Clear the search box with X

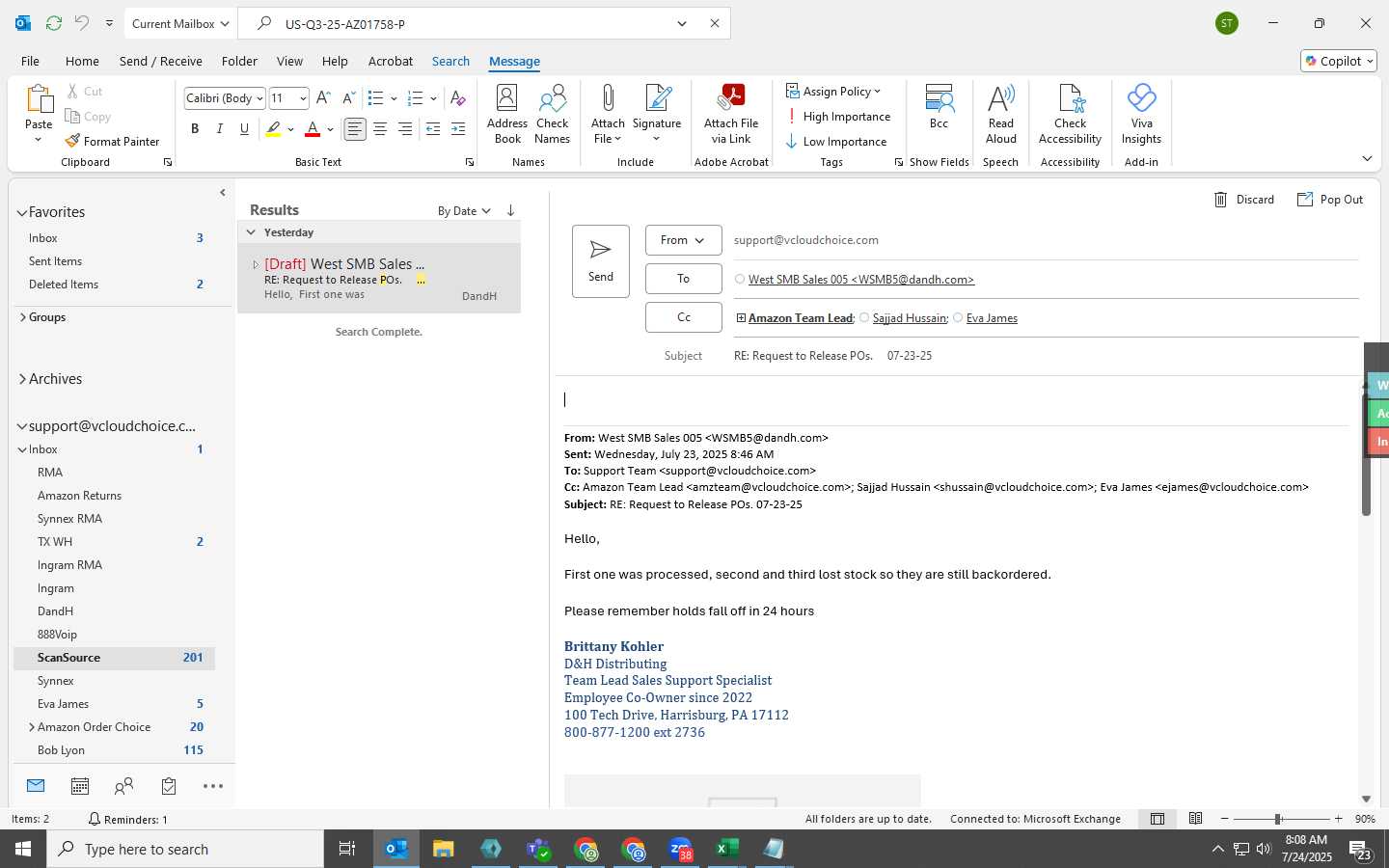[715, 23]
